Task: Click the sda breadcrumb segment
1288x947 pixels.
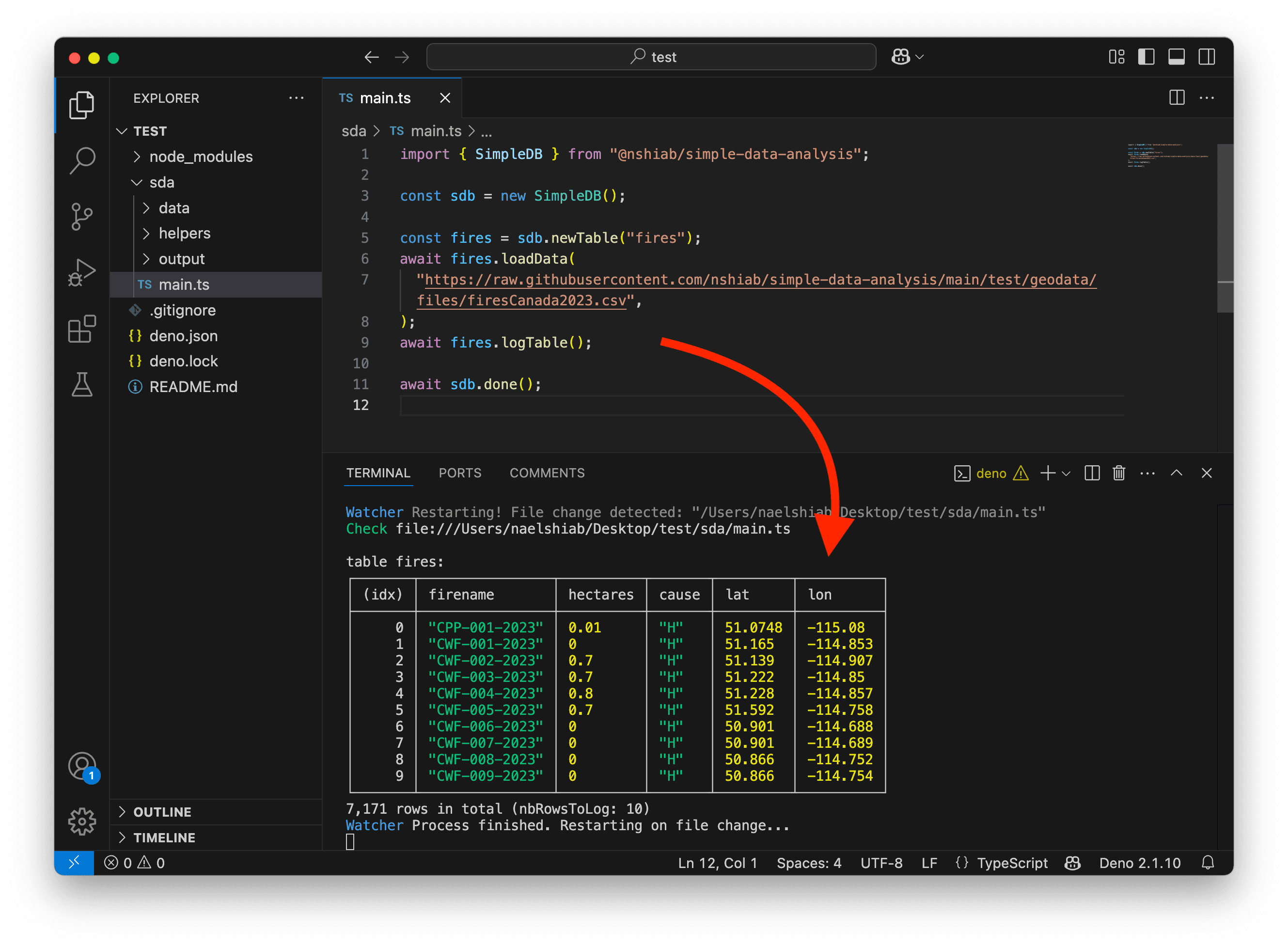Action: [354, 131]
